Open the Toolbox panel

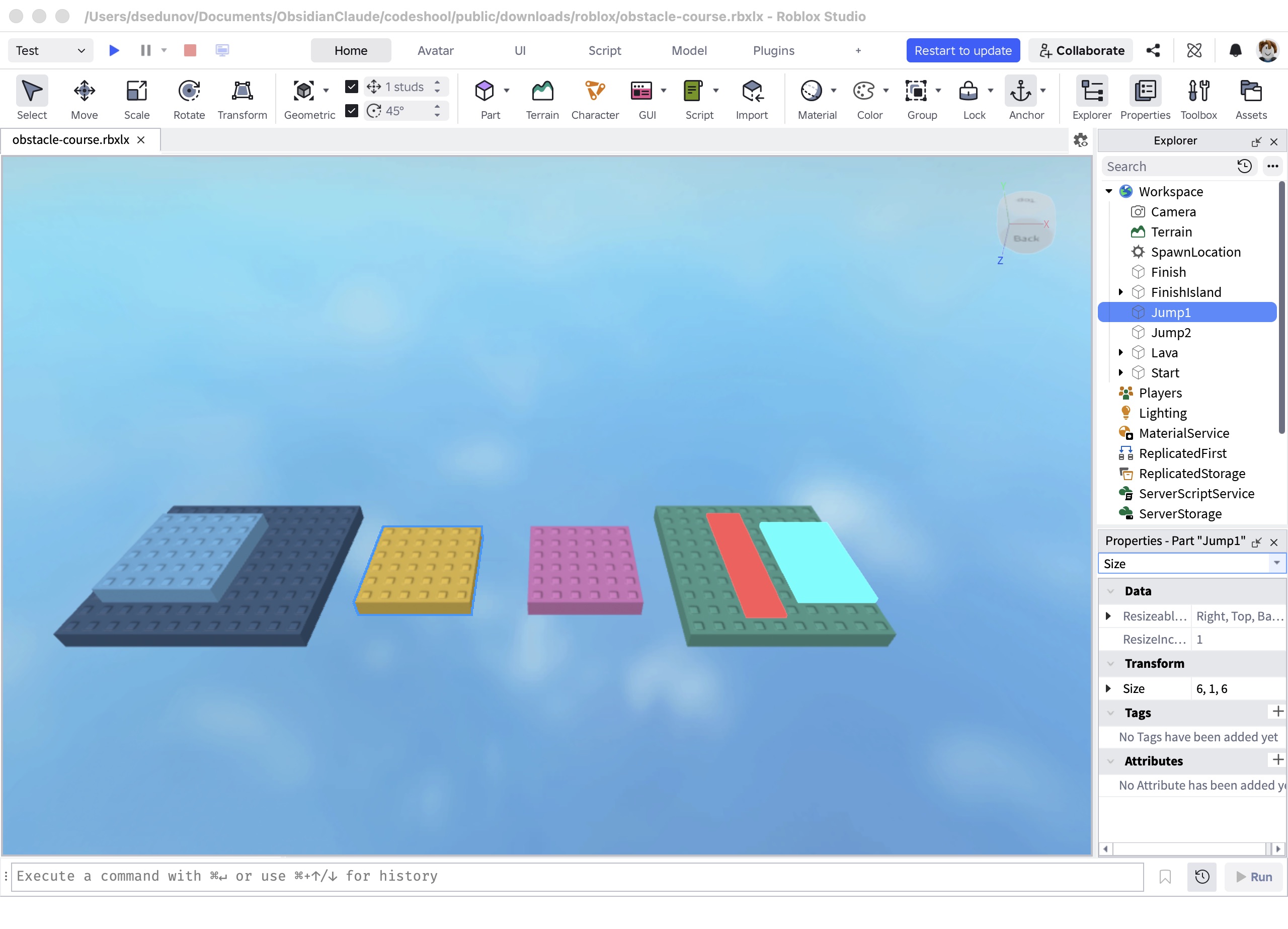tap(1198, 98)
